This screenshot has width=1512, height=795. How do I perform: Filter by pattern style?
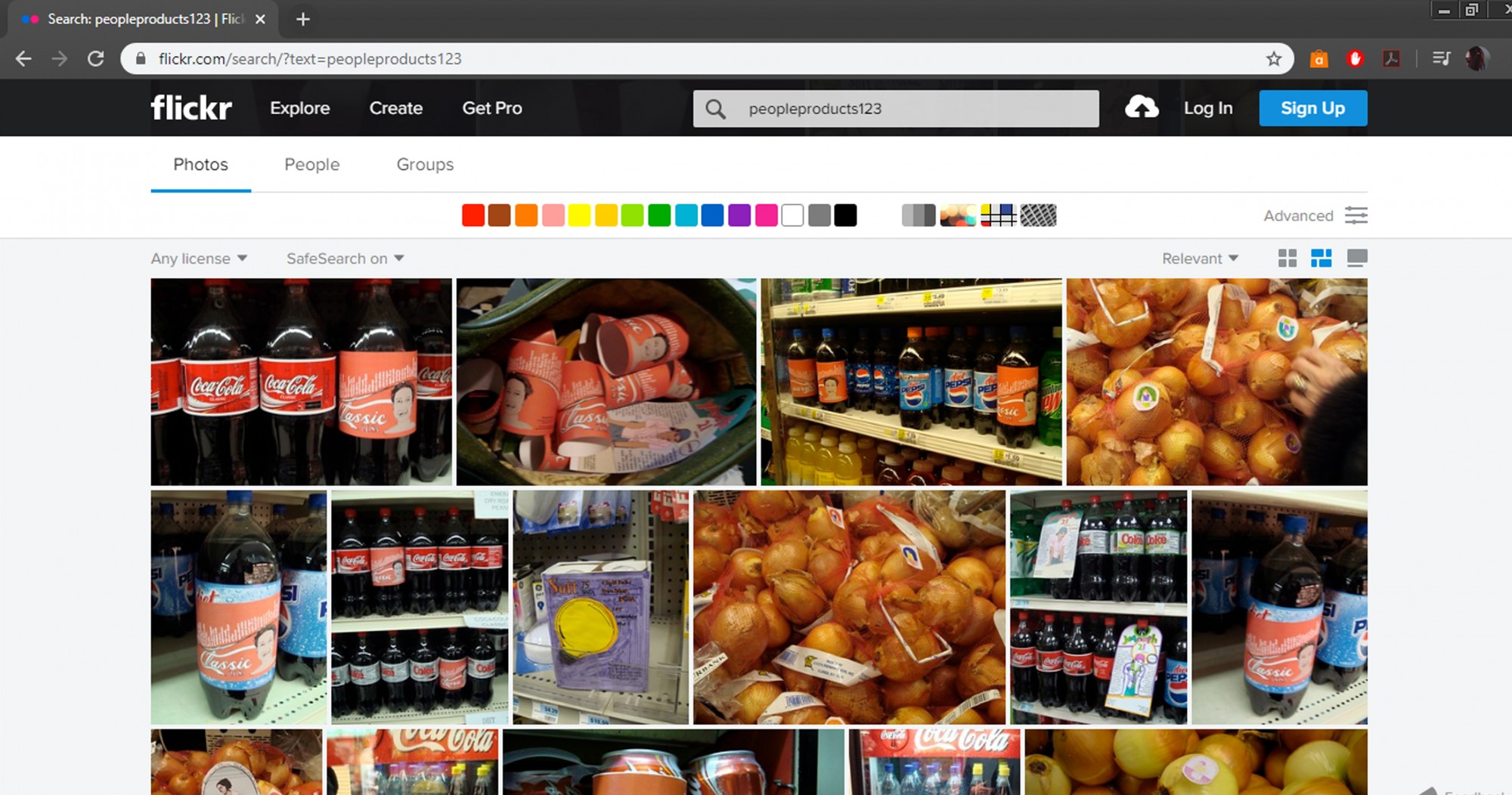click(1039, 215)
